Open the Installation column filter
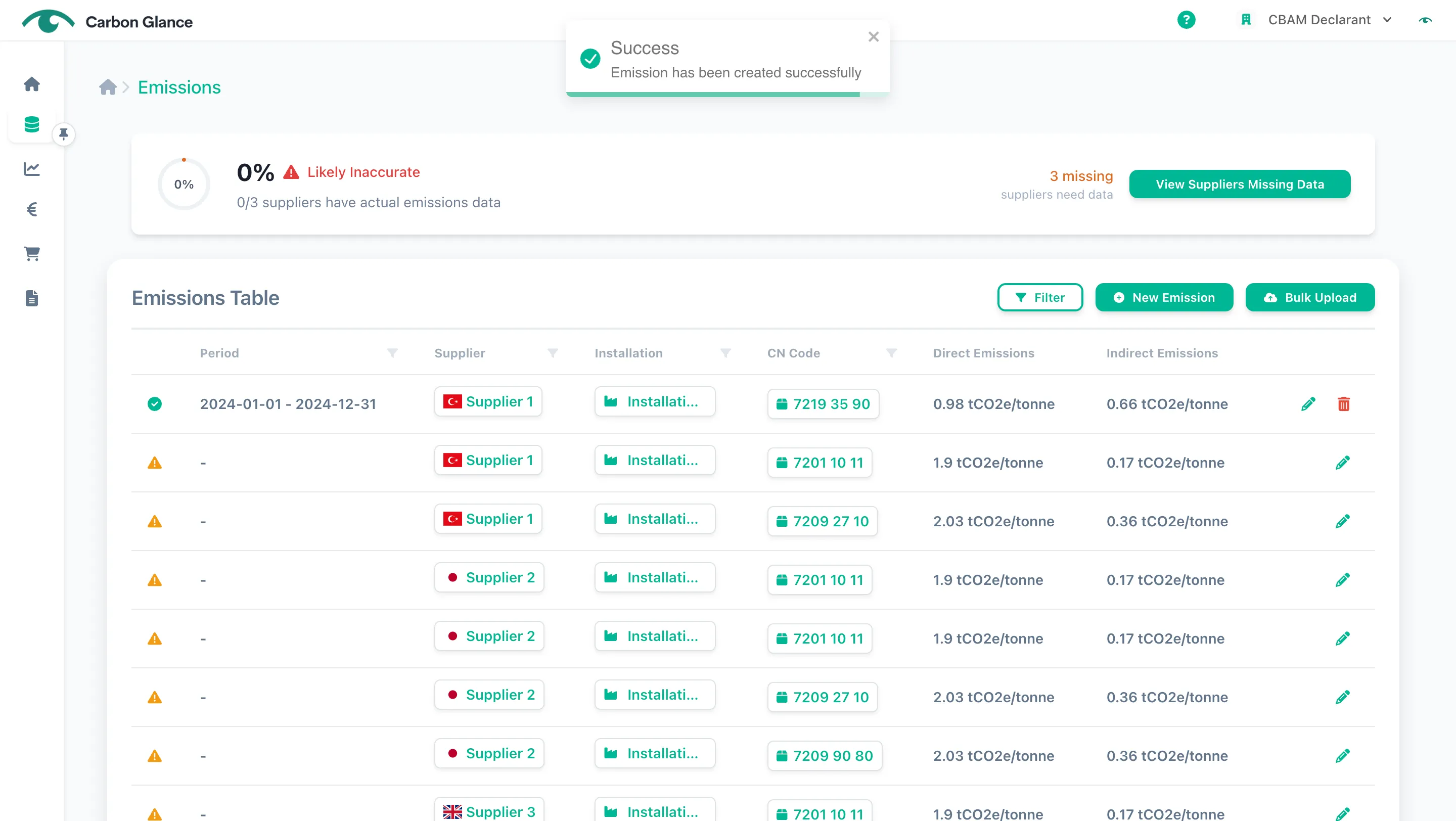Viewport: 1456px width, 821px height. click(726, 353)
